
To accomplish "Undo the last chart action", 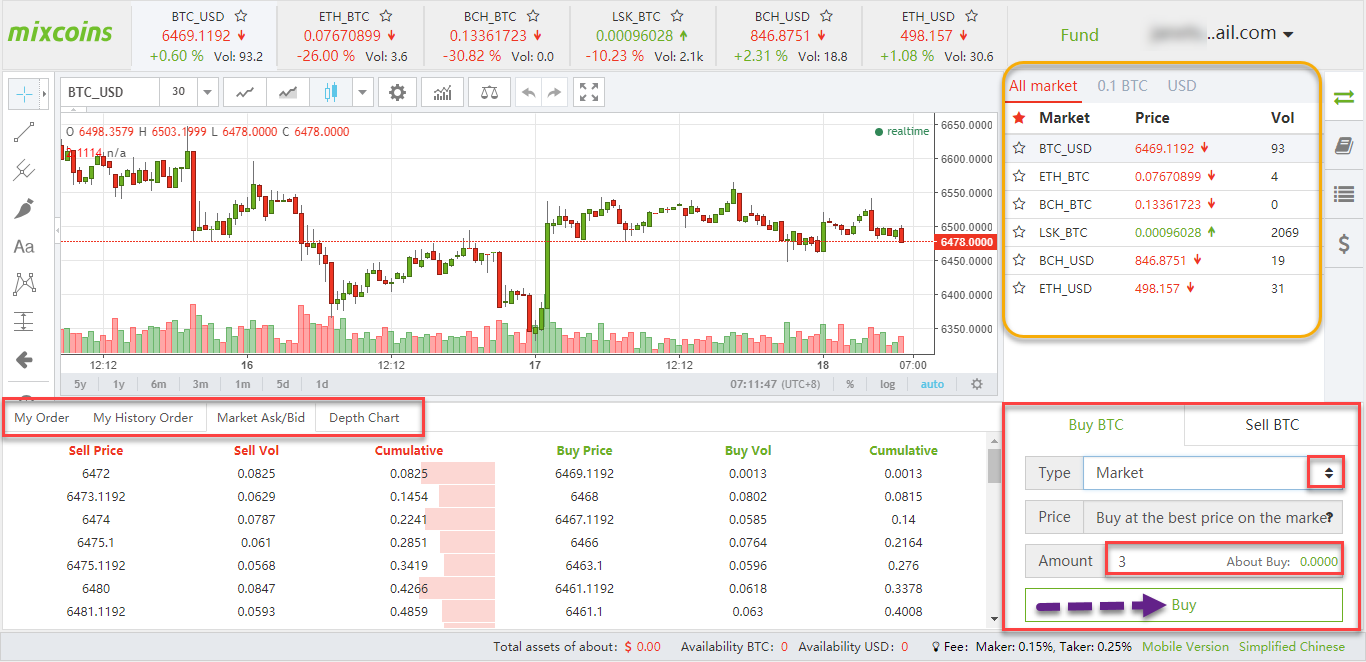I will coord(529,93).
